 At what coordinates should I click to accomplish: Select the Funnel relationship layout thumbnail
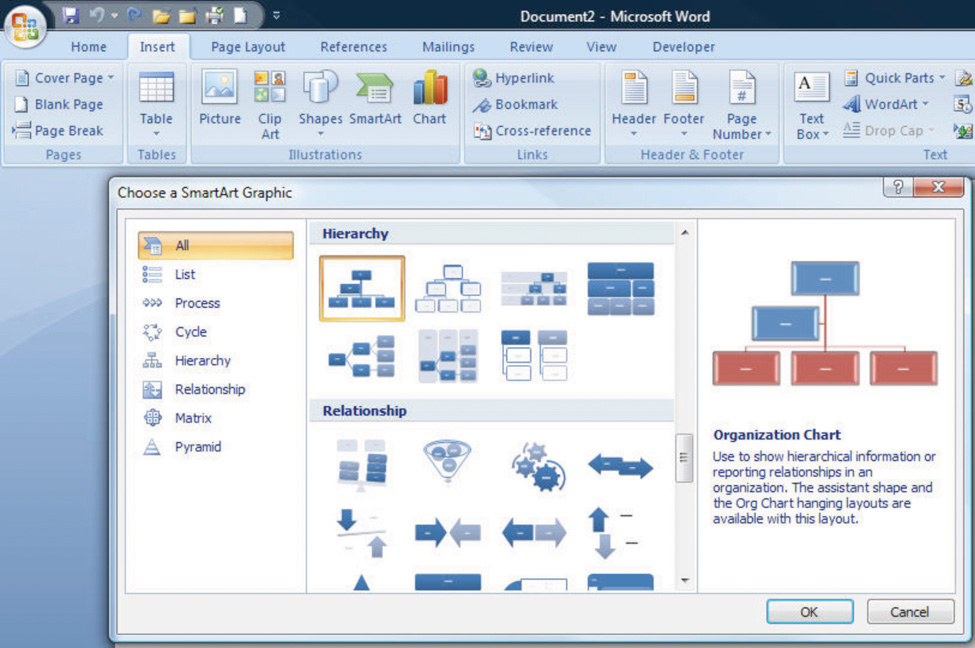coord(448,462)
